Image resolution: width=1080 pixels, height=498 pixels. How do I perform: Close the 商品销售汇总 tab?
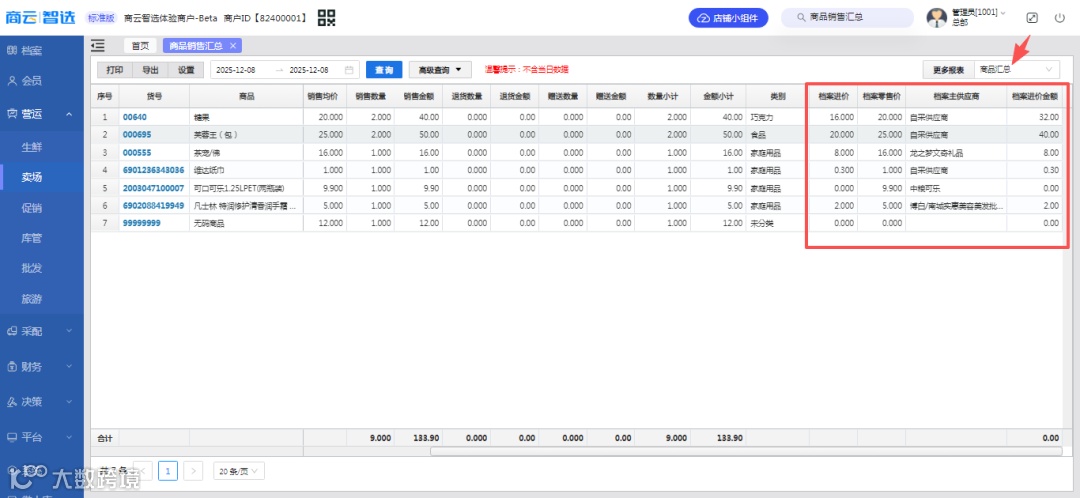[233, 46]
